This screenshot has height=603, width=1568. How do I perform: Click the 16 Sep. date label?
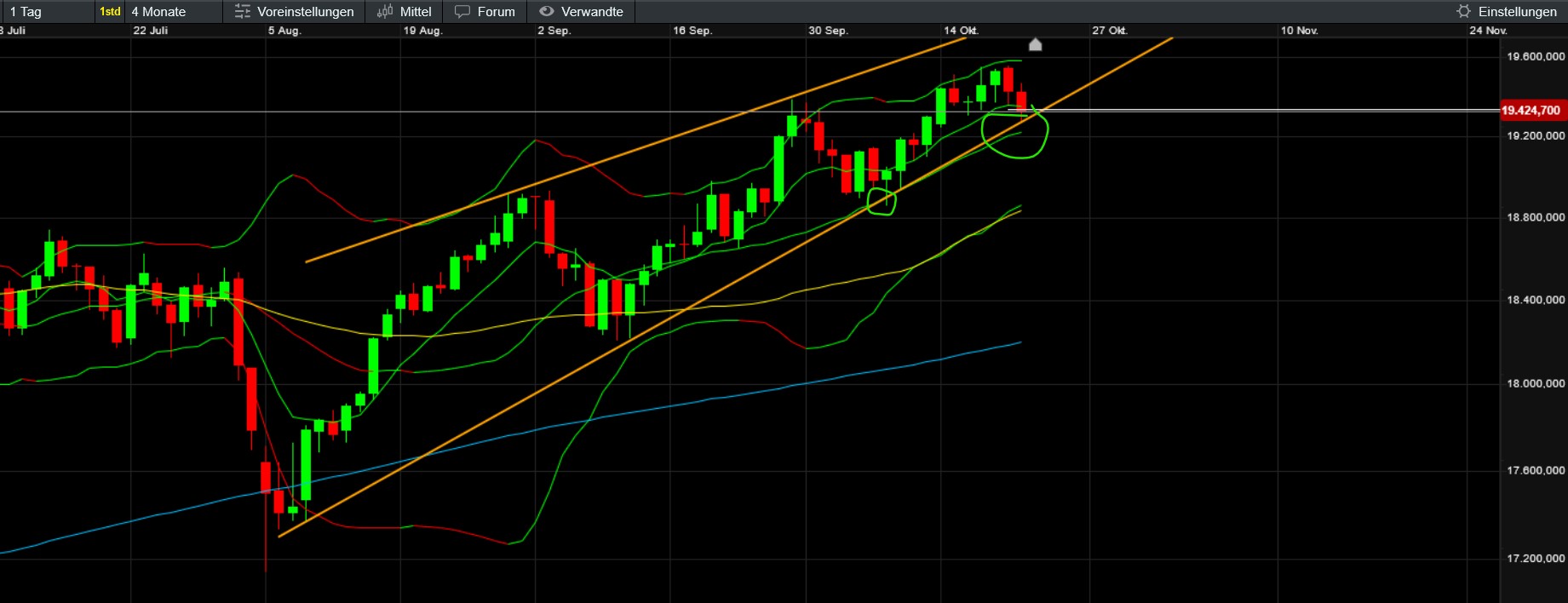click(692, 31)
